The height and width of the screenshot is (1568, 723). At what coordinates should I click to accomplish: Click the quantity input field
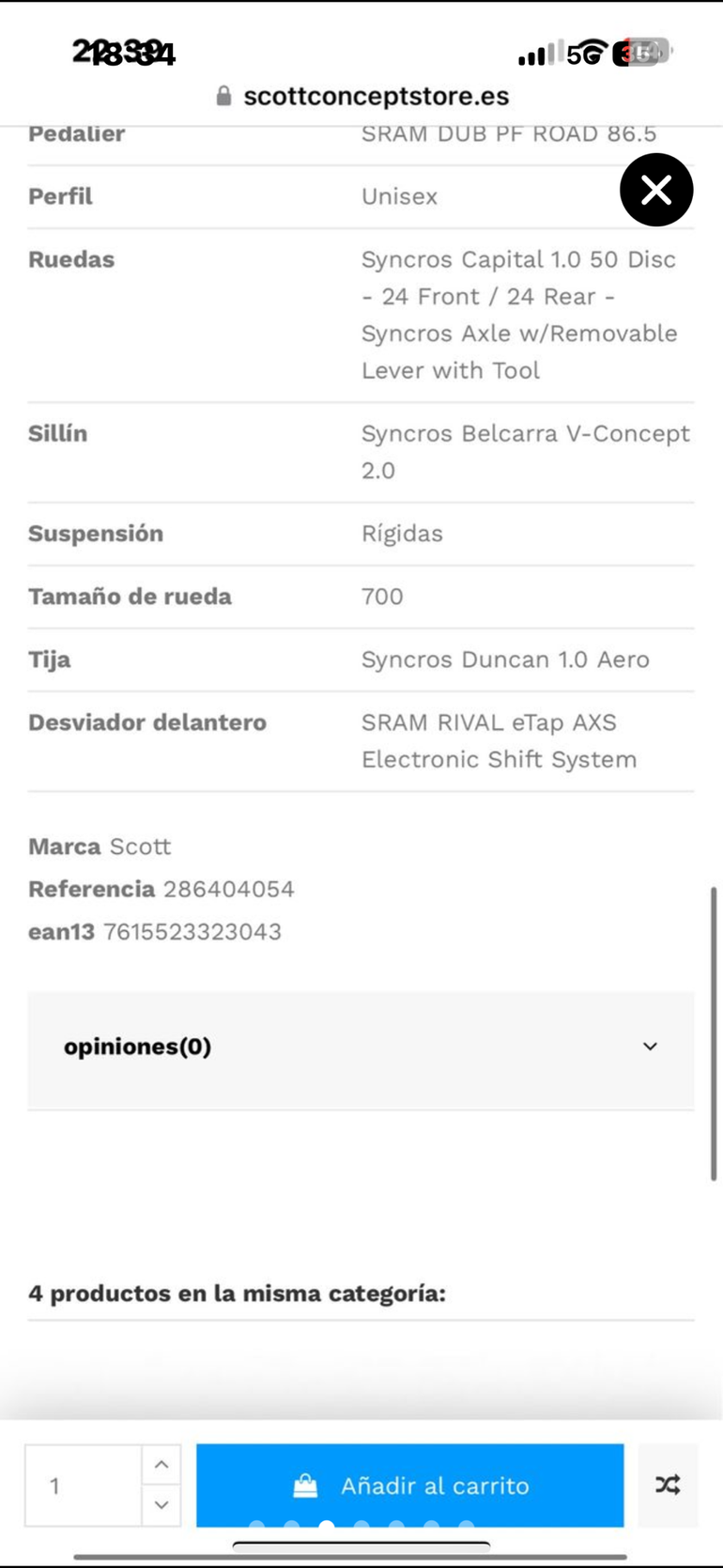pyautogui.click(x=83, y=1485)
